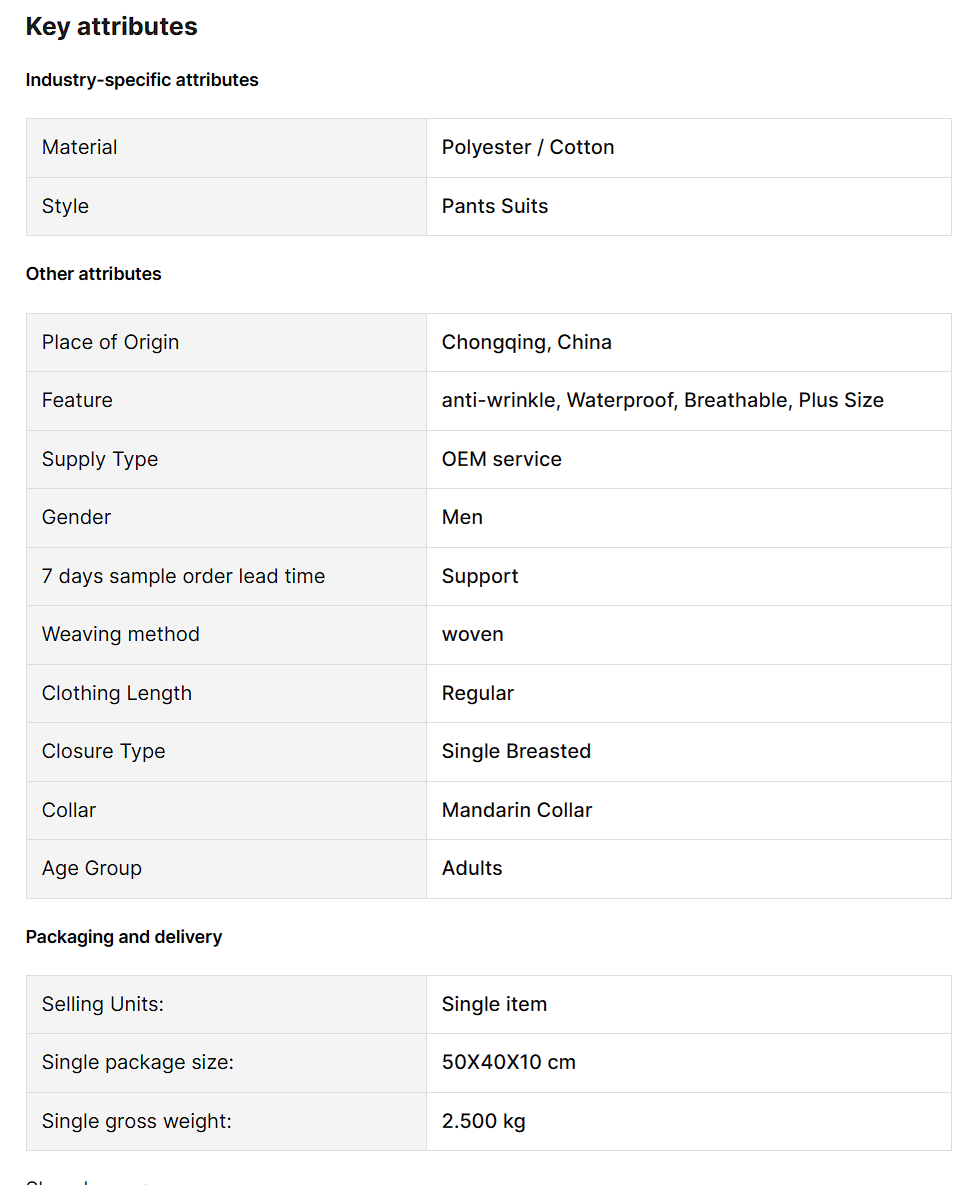Click the Single item selling units value
This screenshot has width=963, height=1185.
494,1004
